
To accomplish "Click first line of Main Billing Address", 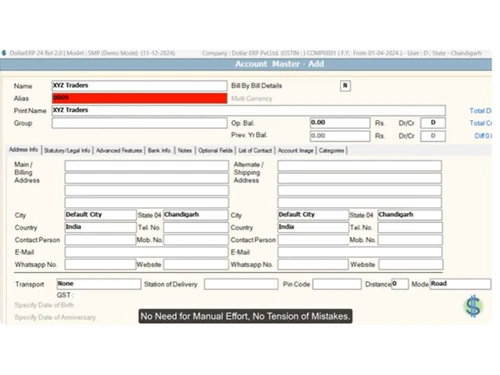I will click(147, 166).
